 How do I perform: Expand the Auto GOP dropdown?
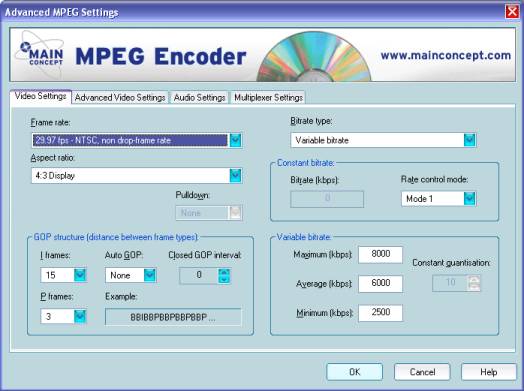coord(150,275)
